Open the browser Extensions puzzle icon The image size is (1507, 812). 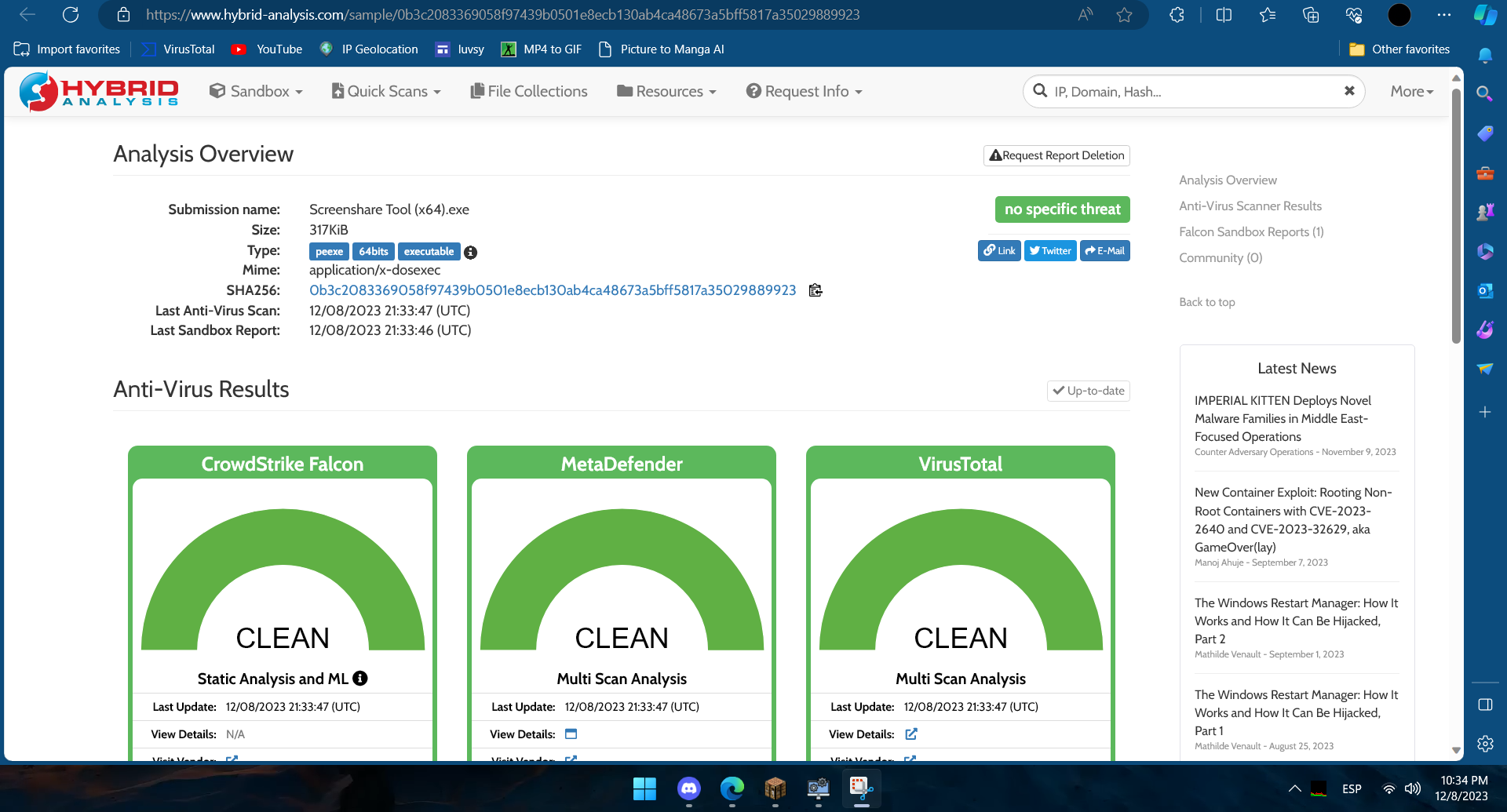[1177, 15]
